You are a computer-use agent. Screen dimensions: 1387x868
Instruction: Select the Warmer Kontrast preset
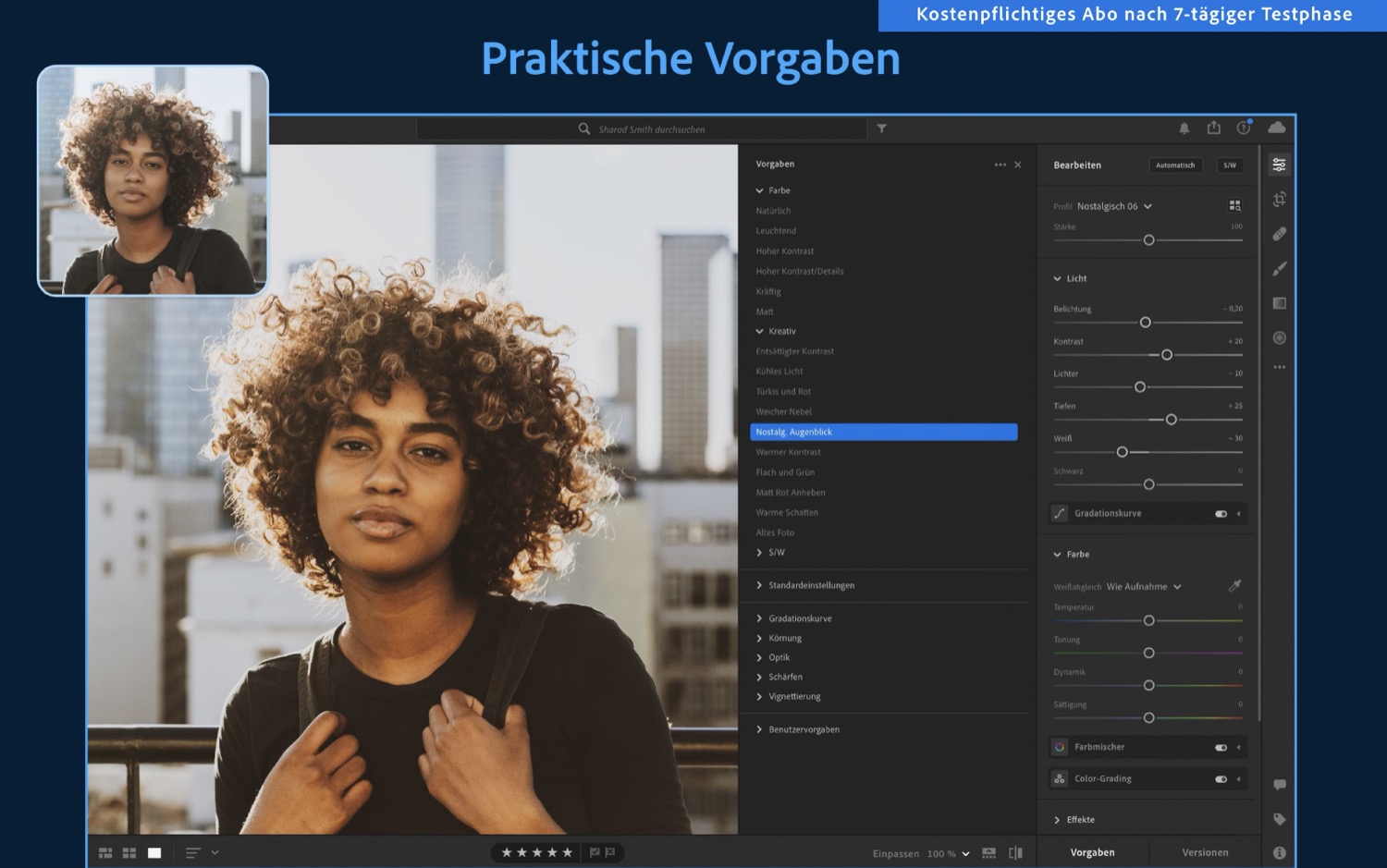pyautogui.click(x=788, y=452)
